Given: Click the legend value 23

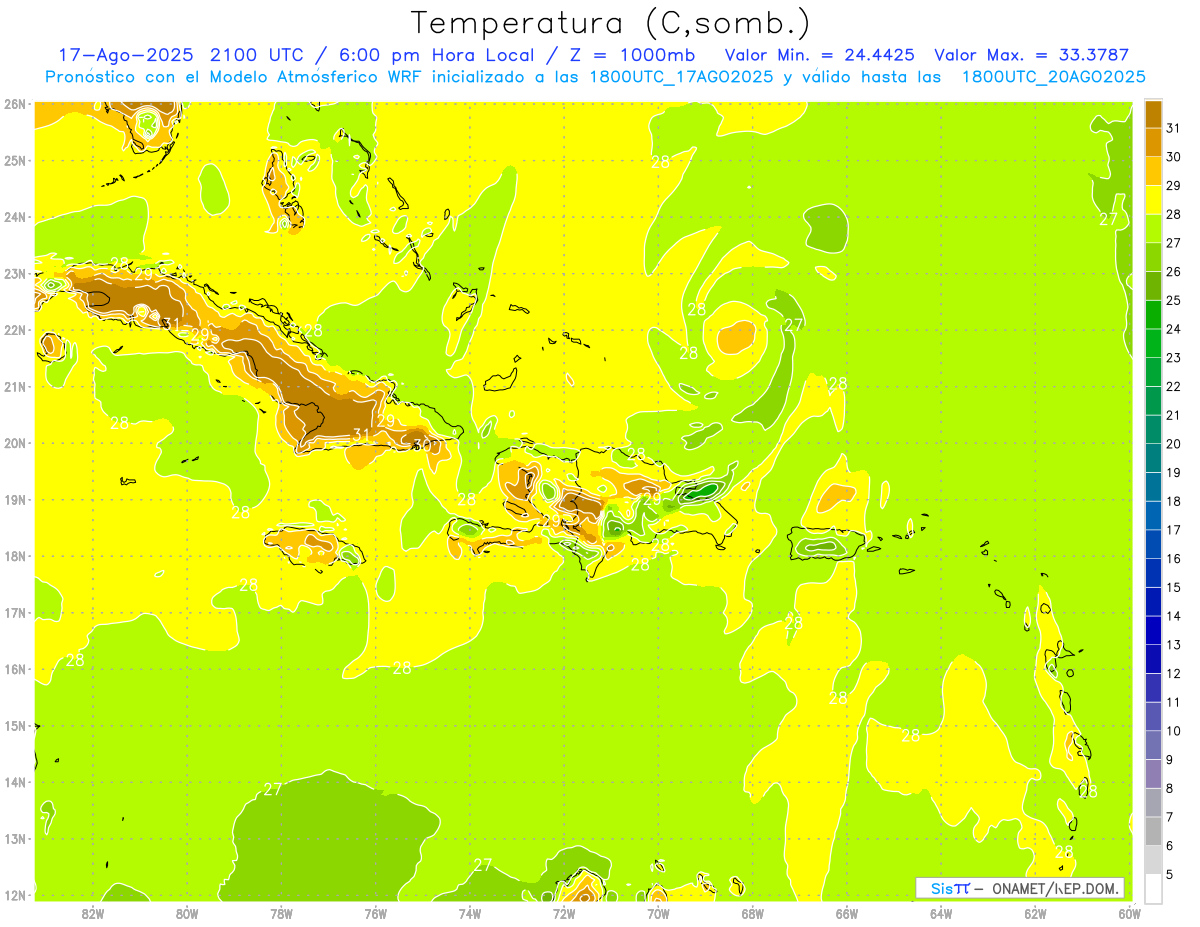Looking at the screenshot, I should pos(1173,357).
